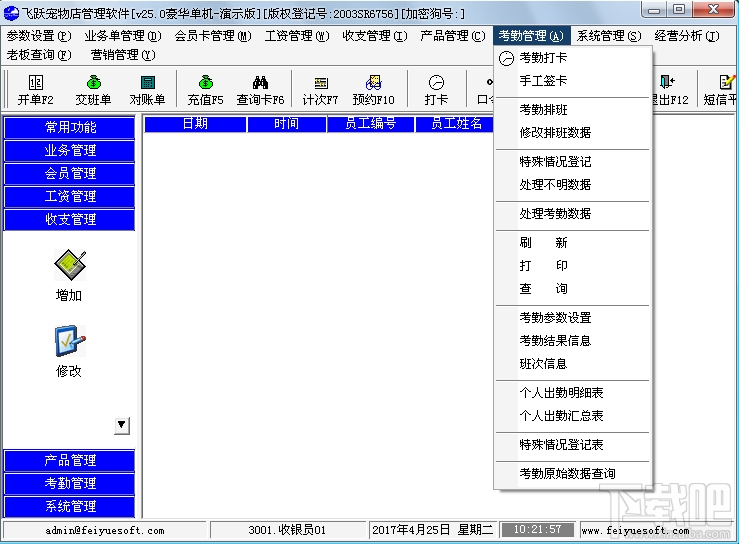The image size is (739, 544).
Task: Click the 时间 column header
Action: point(287,124)
